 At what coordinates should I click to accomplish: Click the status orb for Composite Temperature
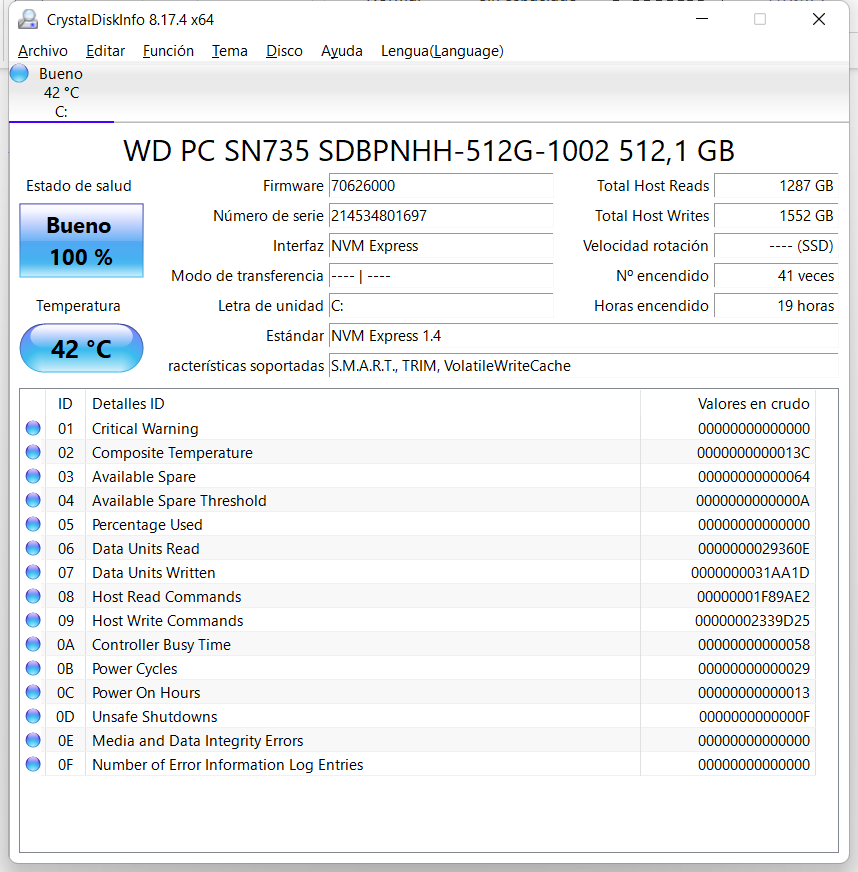point(33,452)
